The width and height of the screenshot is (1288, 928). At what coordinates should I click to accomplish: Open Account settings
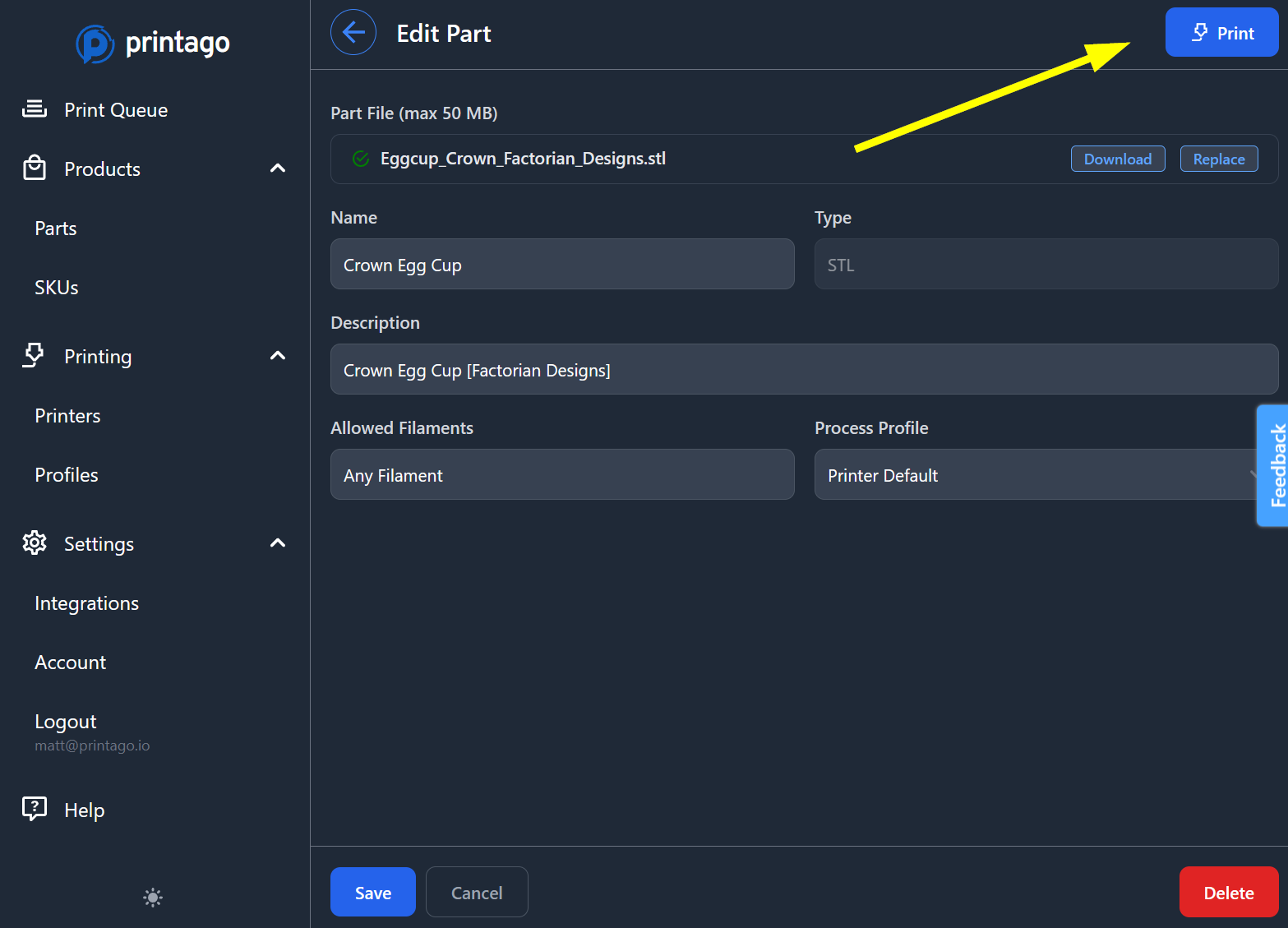point(71,663)
